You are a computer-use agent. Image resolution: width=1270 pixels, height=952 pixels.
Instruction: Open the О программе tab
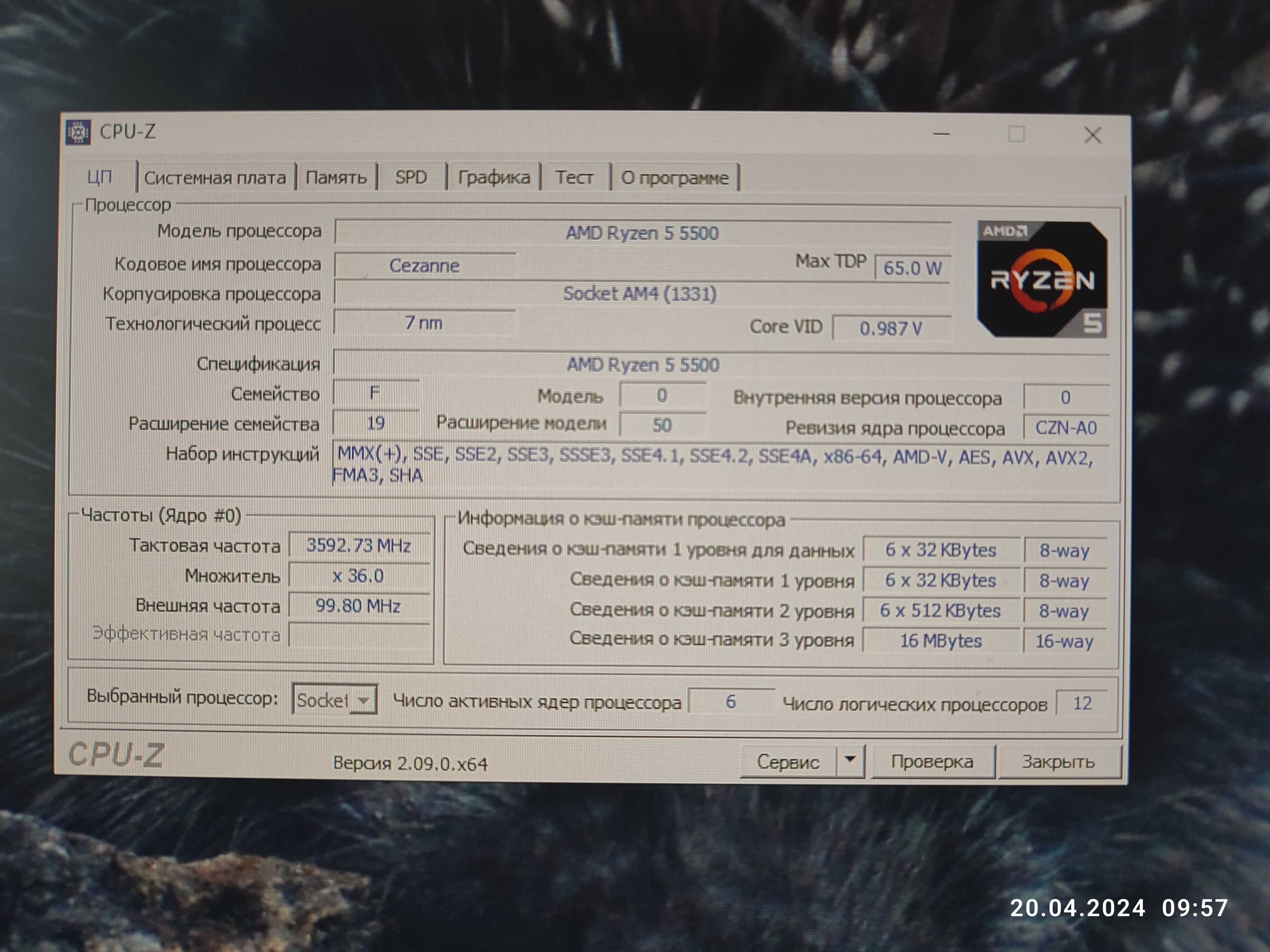click(675, 178)
